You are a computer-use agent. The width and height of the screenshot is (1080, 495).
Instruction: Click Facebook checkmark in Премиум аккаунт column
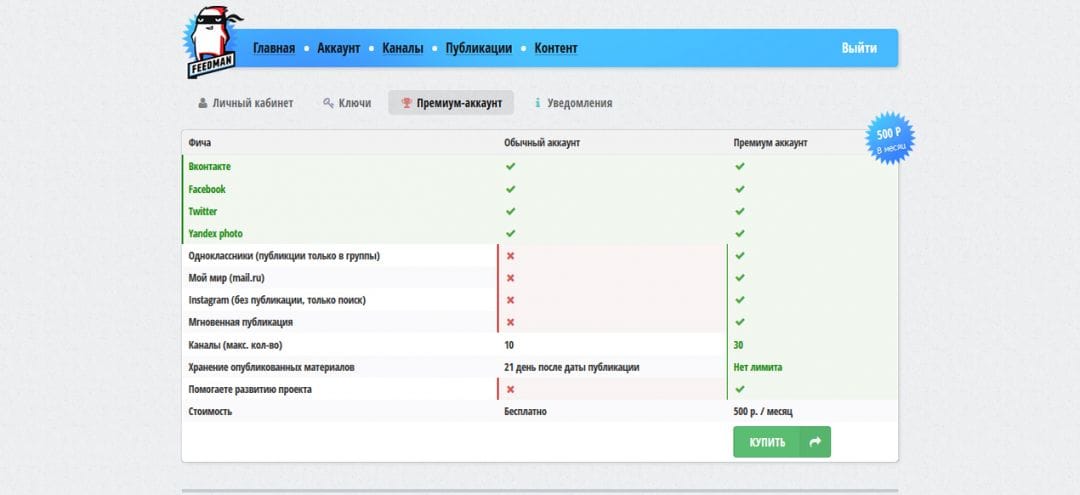740,189
